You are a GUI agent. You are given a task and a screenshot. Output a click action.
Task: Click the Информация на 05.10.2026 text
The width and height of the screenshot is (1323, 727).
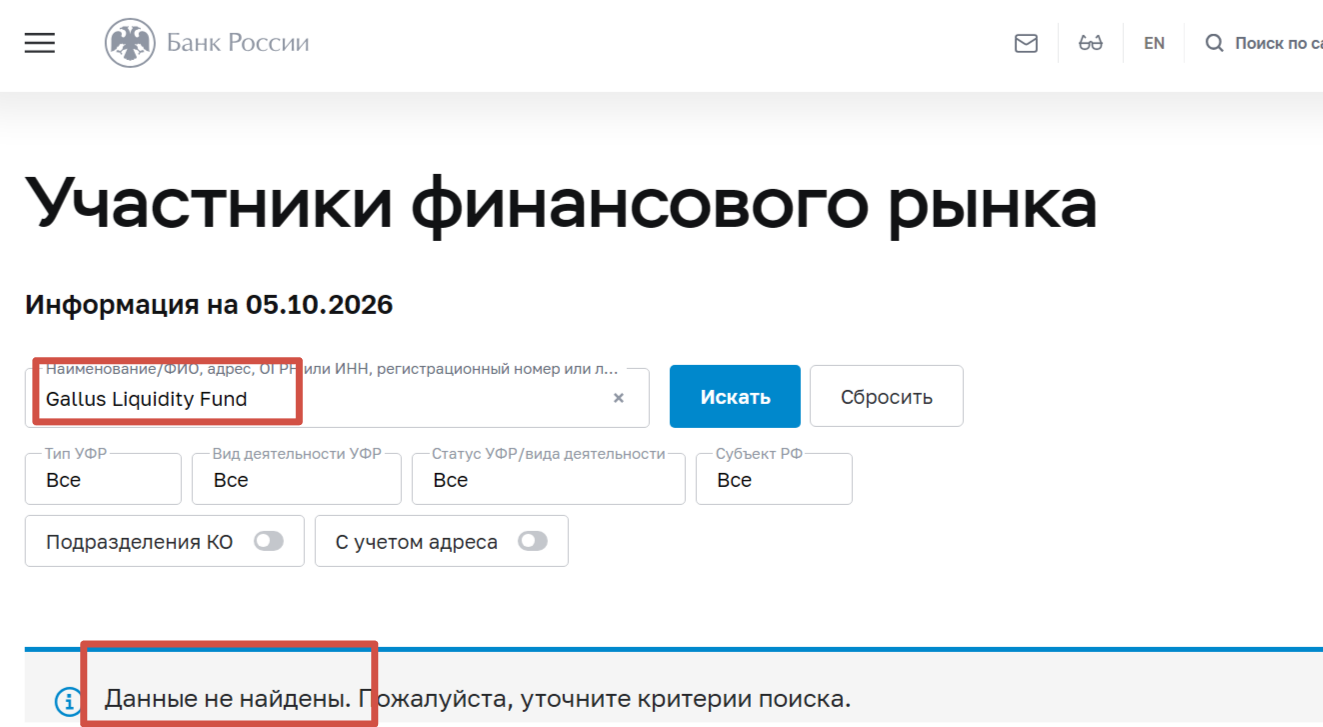click(209, 305)
